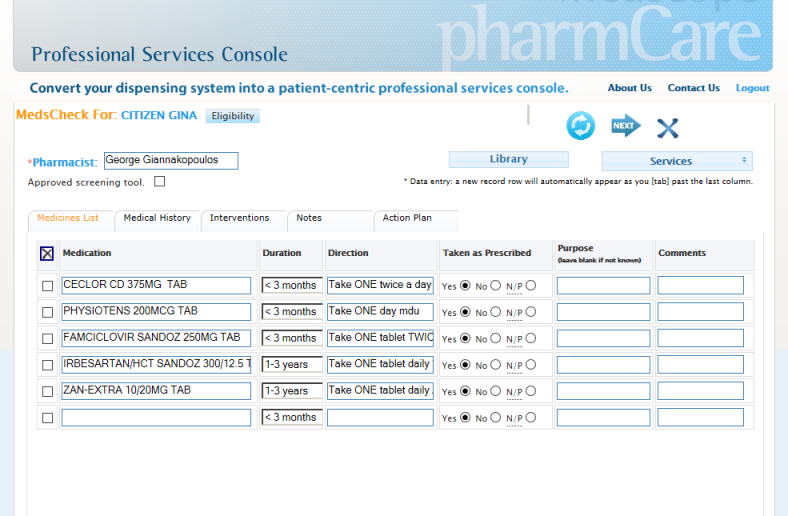Click the Eligibility button

pos(233,116)
